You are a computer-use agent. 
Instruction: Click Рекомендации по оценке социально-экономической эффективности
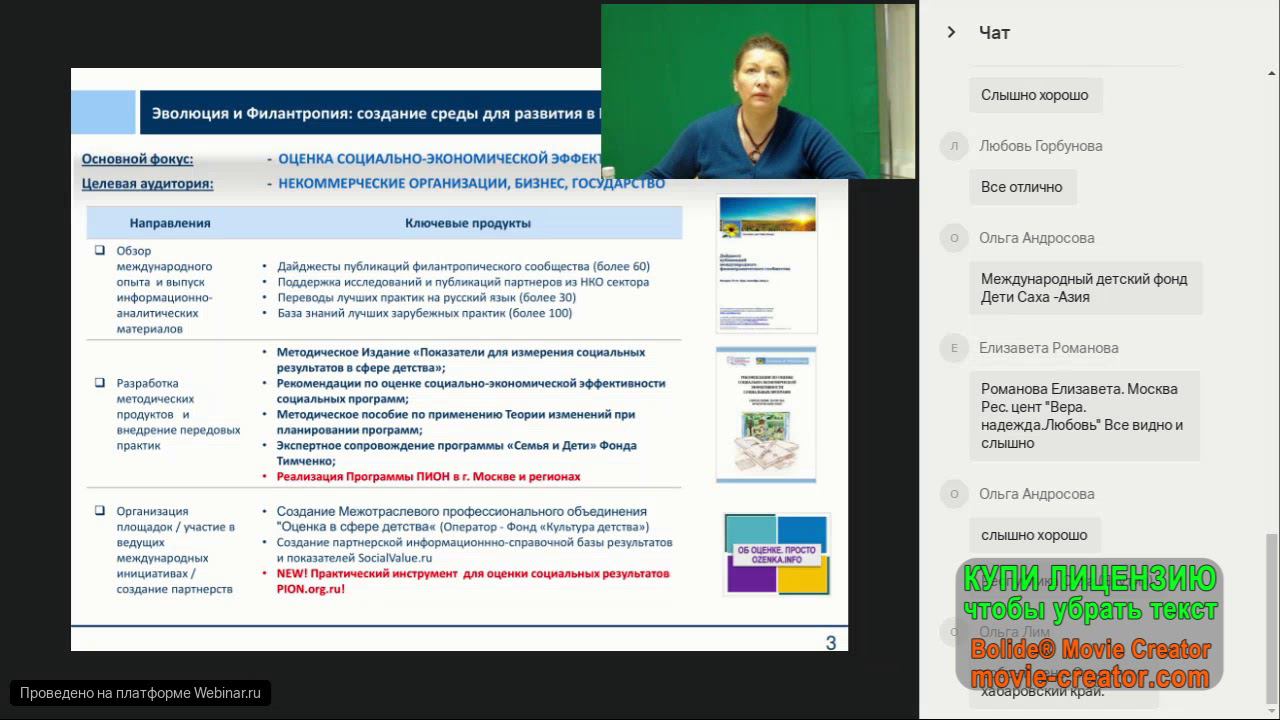[471, 391]
